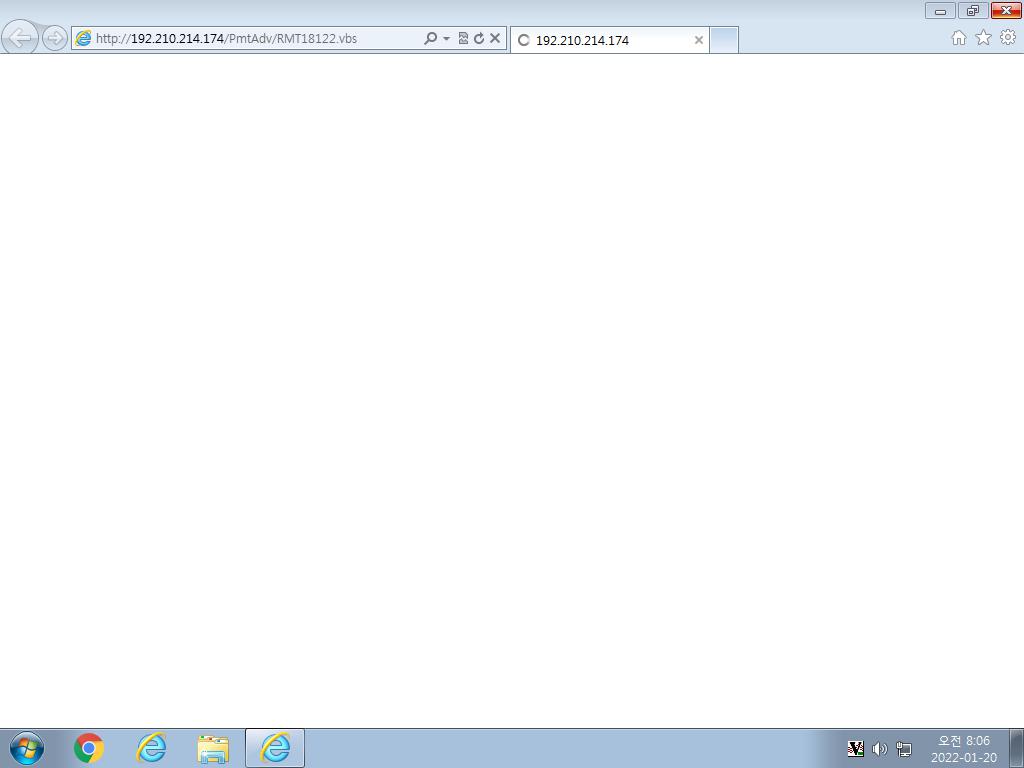Minimize the Internet Explorer window
Image resolution: width=1024 pixels, height=768 pixels.
point(940,10)
